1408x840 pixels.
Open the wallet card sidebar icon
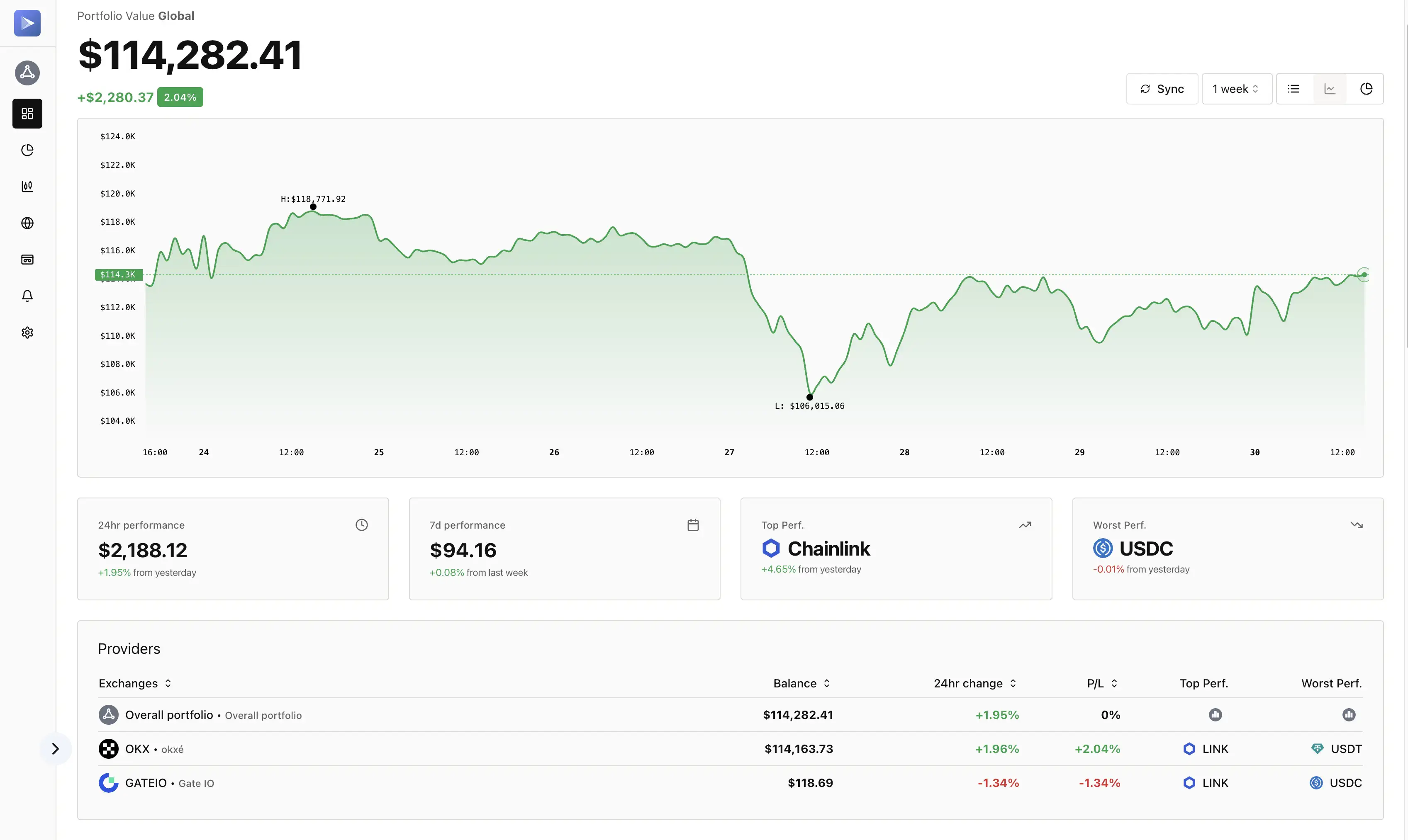pos(27,259)
